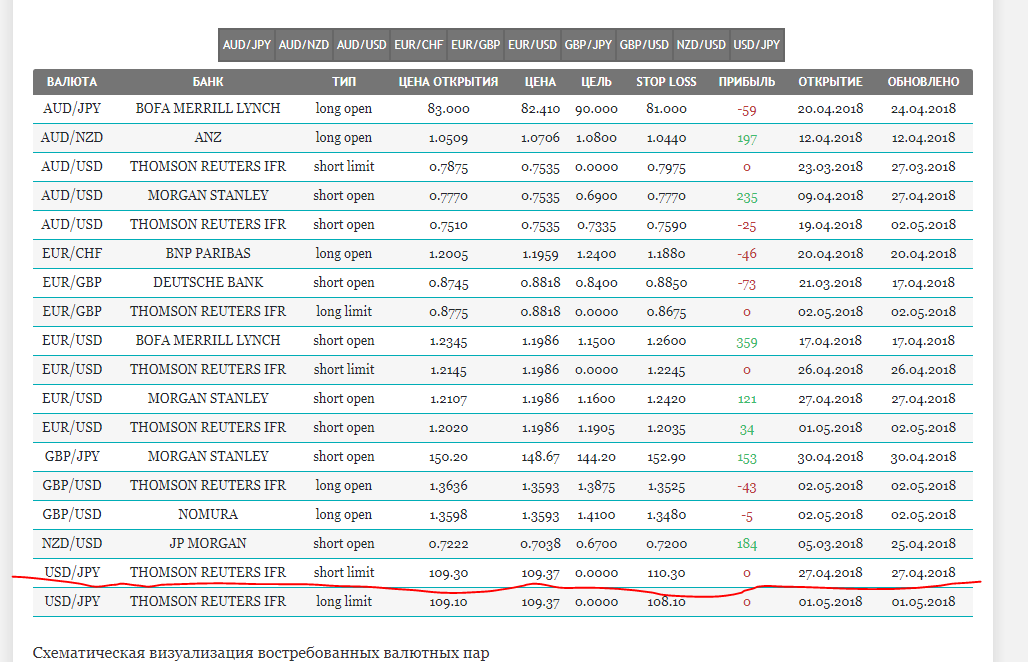Select the AUD/NZD currency pair tab
The height and width of the screenshot is (662, 1028).
click(x=304, y=45)
